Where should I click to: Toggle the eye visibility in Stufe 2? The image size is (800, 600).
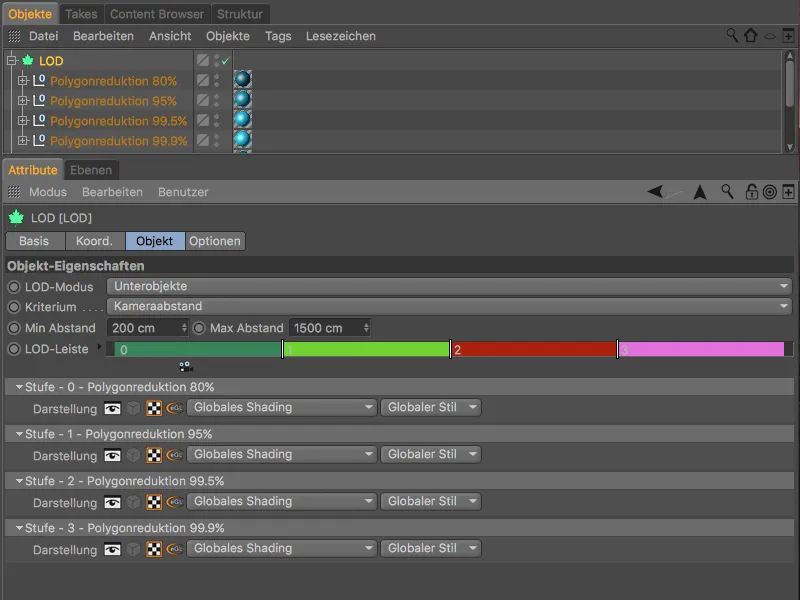point(112,502)
